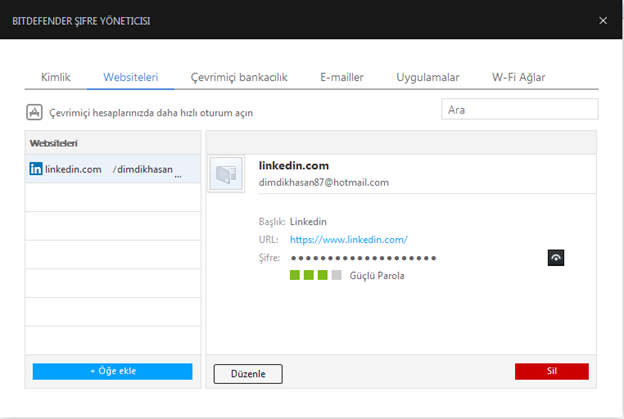Click the Çevrimiçi hesaplarınızda daha hızlı oturum açın text
This screenshot has width=624, height=419.
pyautogui.click(x=151, y=113)
